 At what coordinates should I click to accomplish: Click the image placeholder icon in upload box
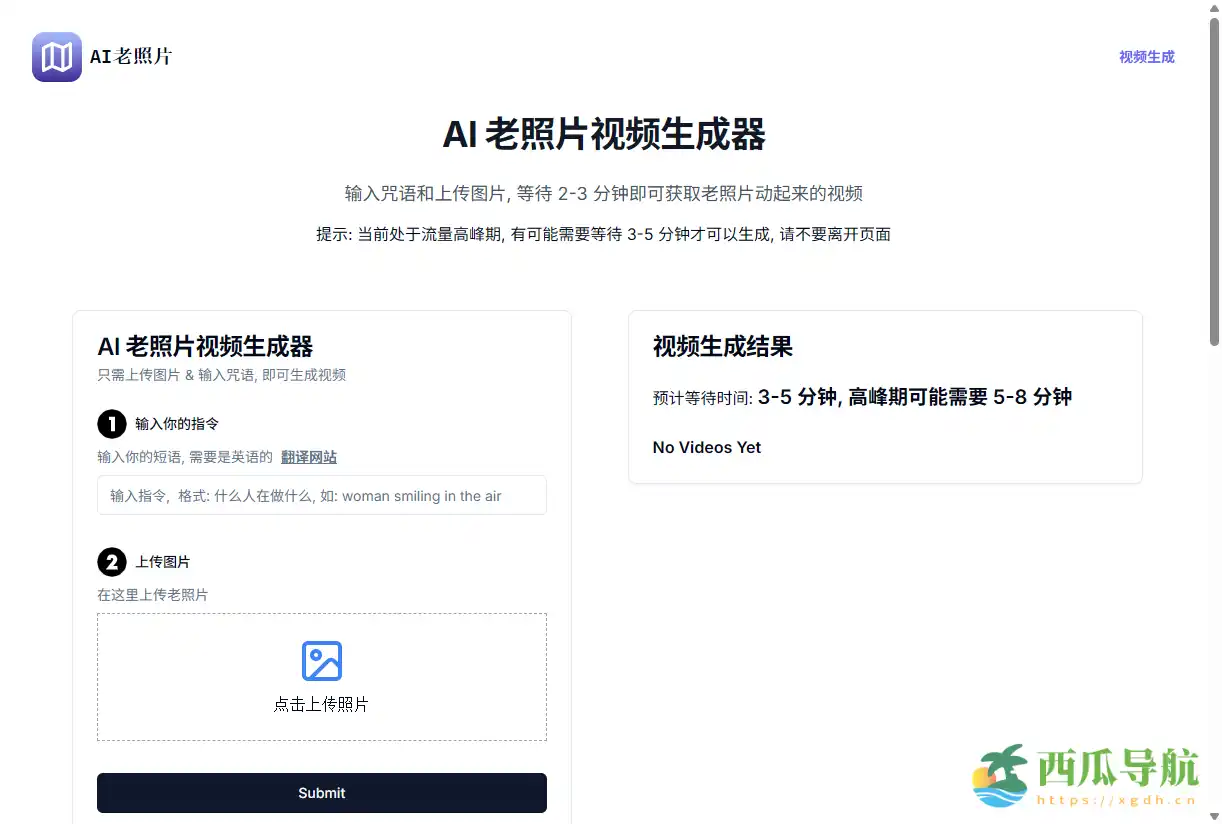coord(321,660)
